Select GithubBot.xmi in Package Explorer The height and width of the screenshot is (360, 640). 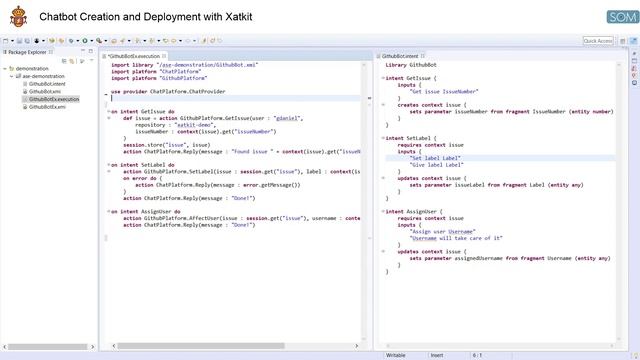tap(45, 91)
